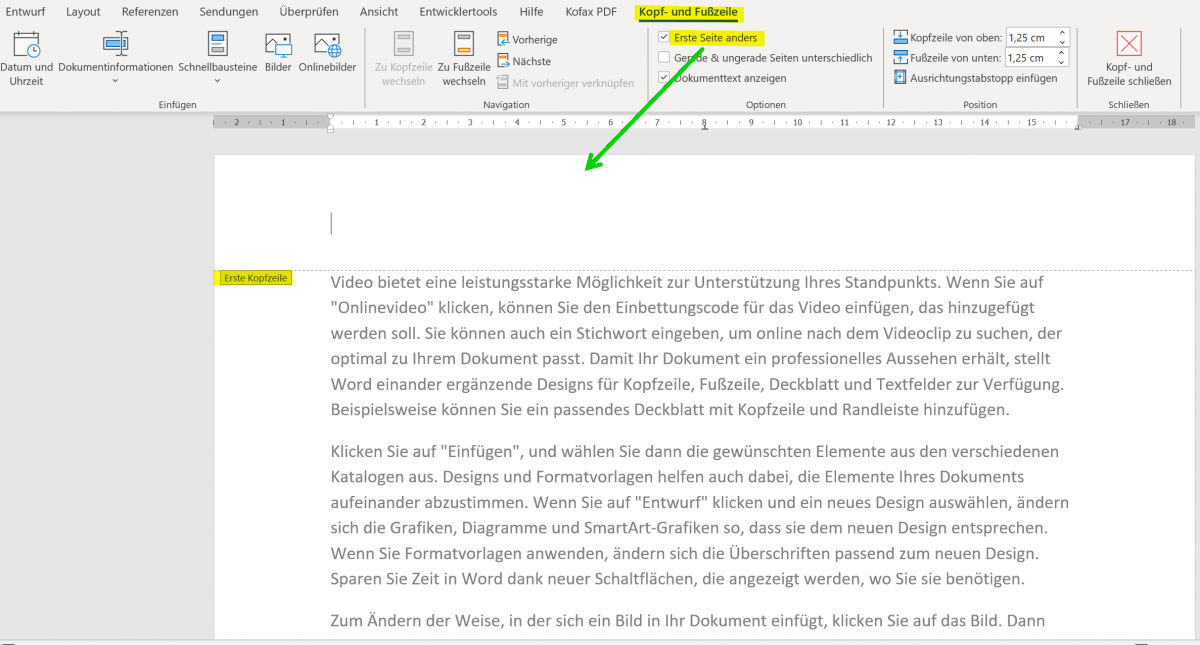The width and height of the screenshot is (1200, 645).
Task: Open Schnellbausteine gallery
Action: [x=217, y=58]
